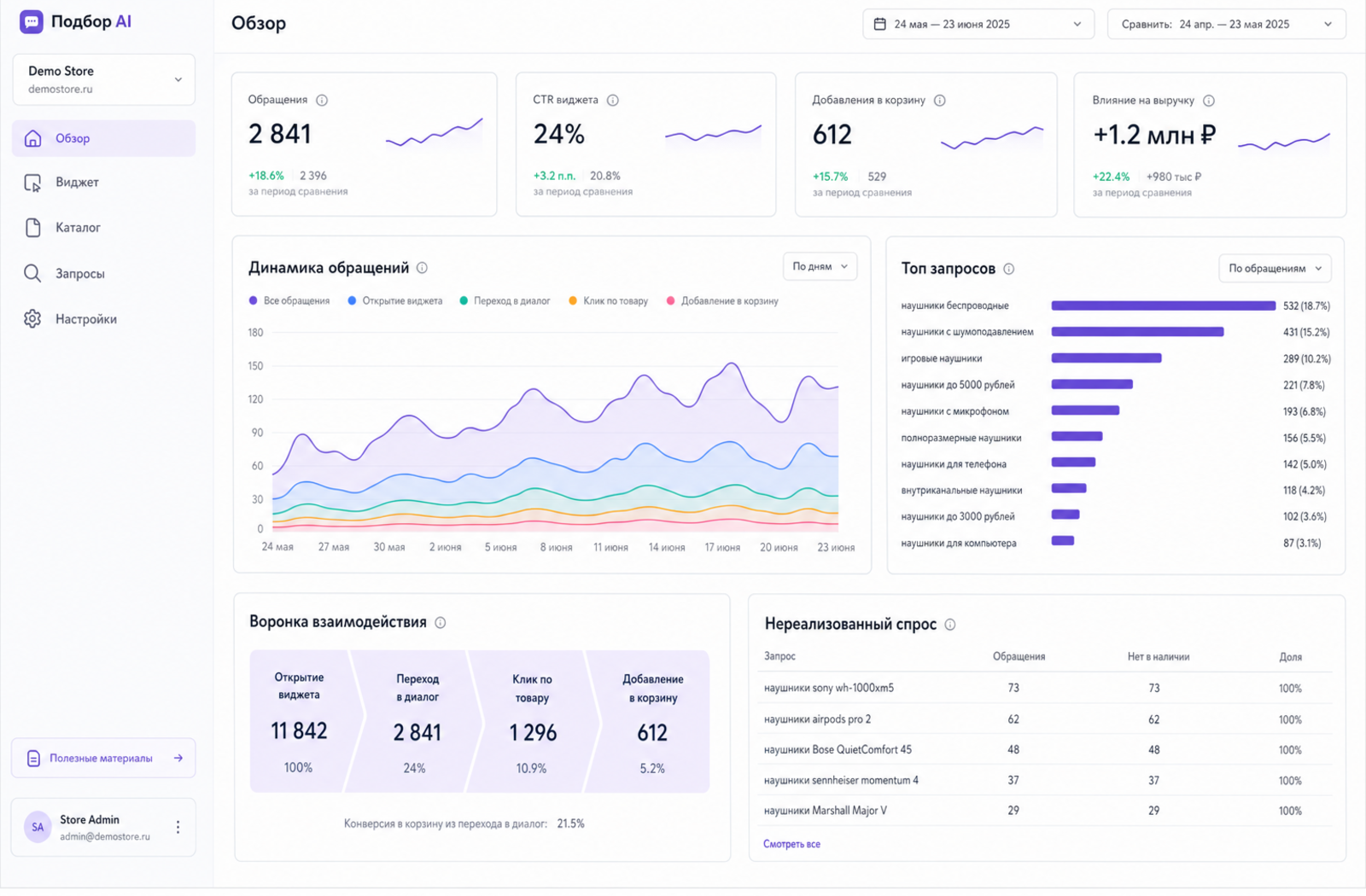This screenshot has width=1366, height=896.
Task: Click info icon beside CTR виджета
Action: point(613,100)
